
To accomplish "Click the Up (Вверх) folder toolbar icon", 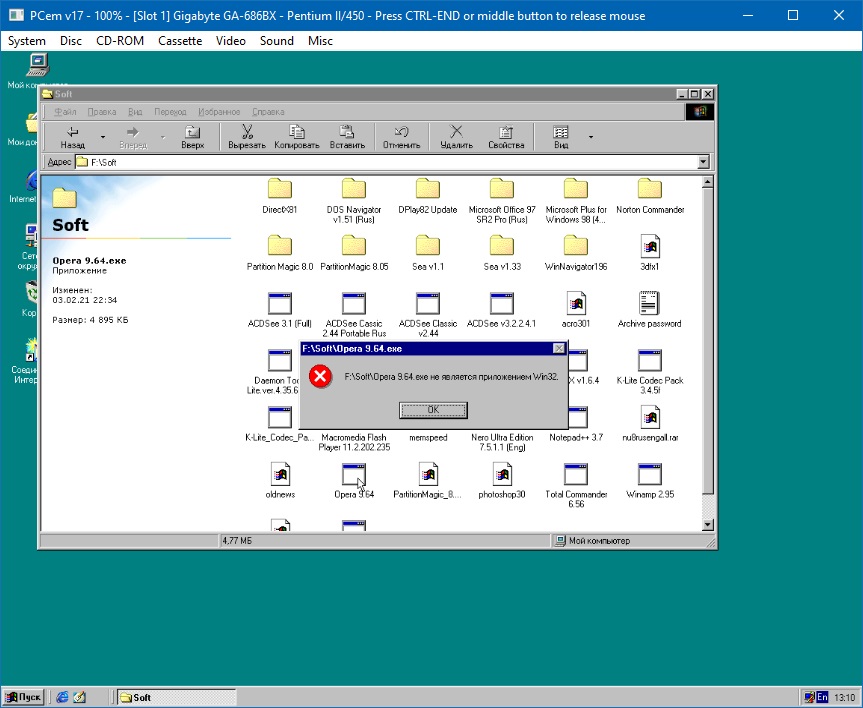I will [193, 132].
